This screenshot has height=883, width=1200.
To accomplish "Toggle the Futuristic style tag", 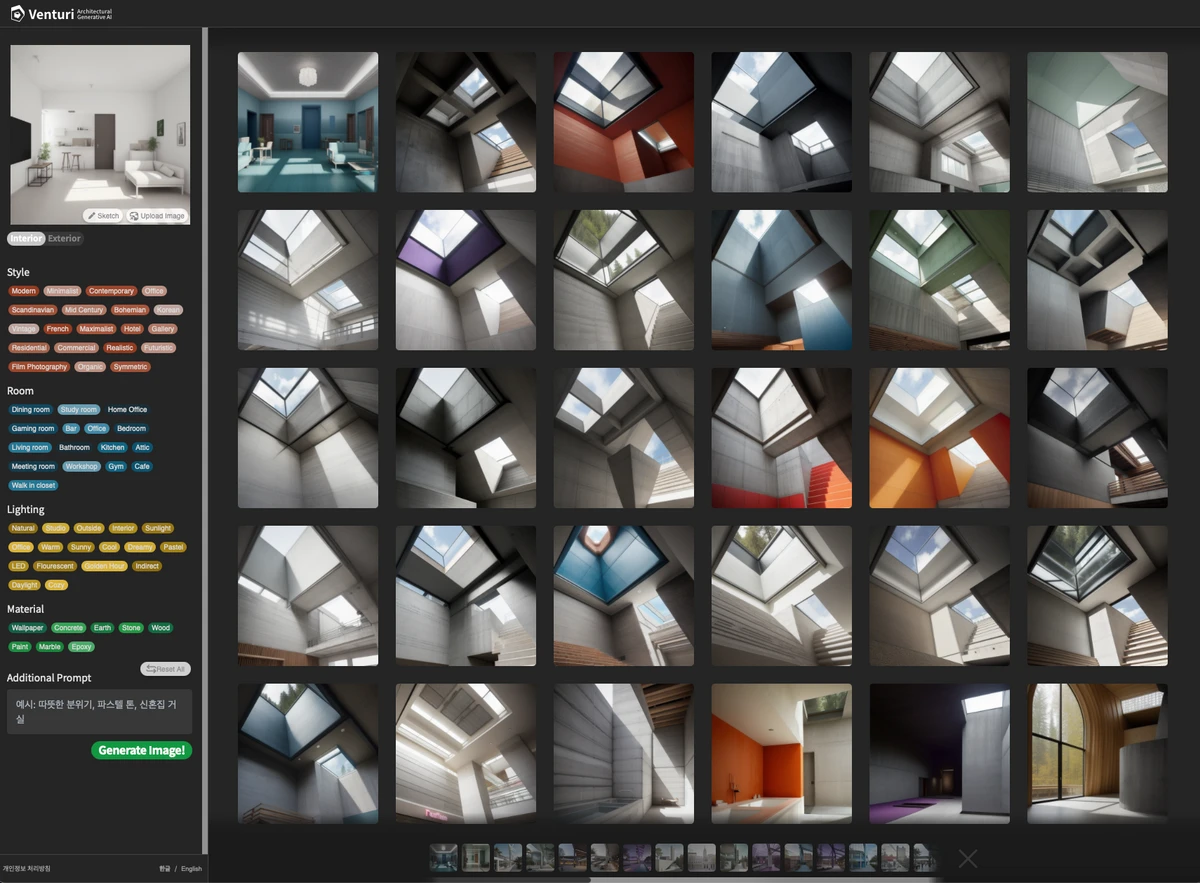I will pos(158,348).
